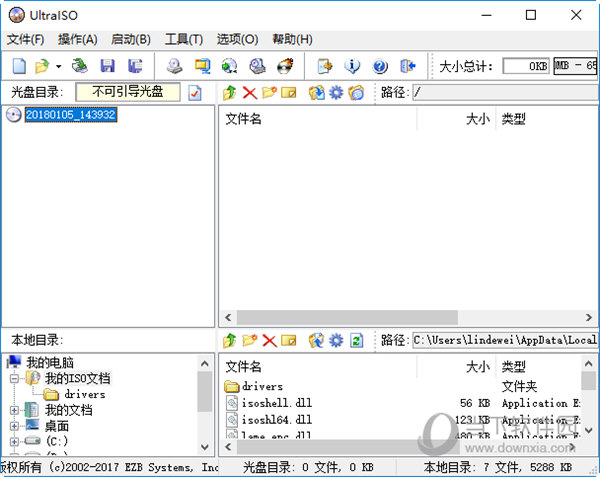Click the Burn CD/DVD image icon
This screenshot has height=477, width=600.
pyautogui.click(x=285, y=66)
